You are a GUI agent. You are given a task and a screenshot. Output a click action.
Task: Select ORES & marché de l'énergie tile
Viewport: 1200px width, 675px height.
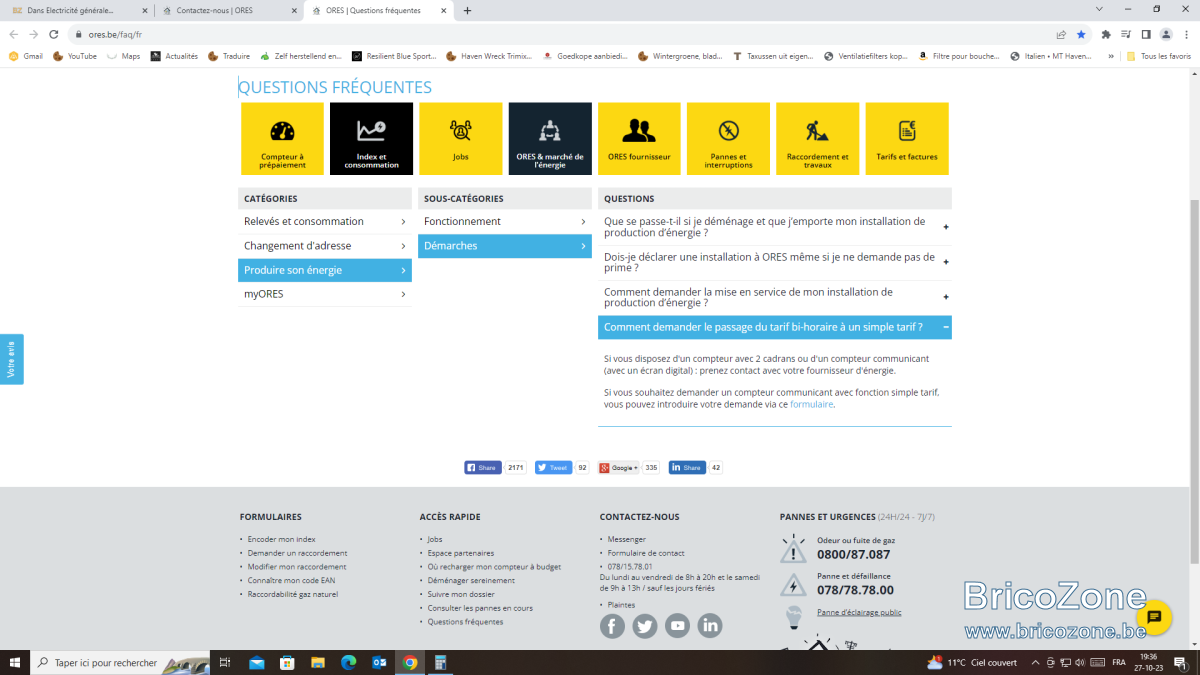pos(550,139)
